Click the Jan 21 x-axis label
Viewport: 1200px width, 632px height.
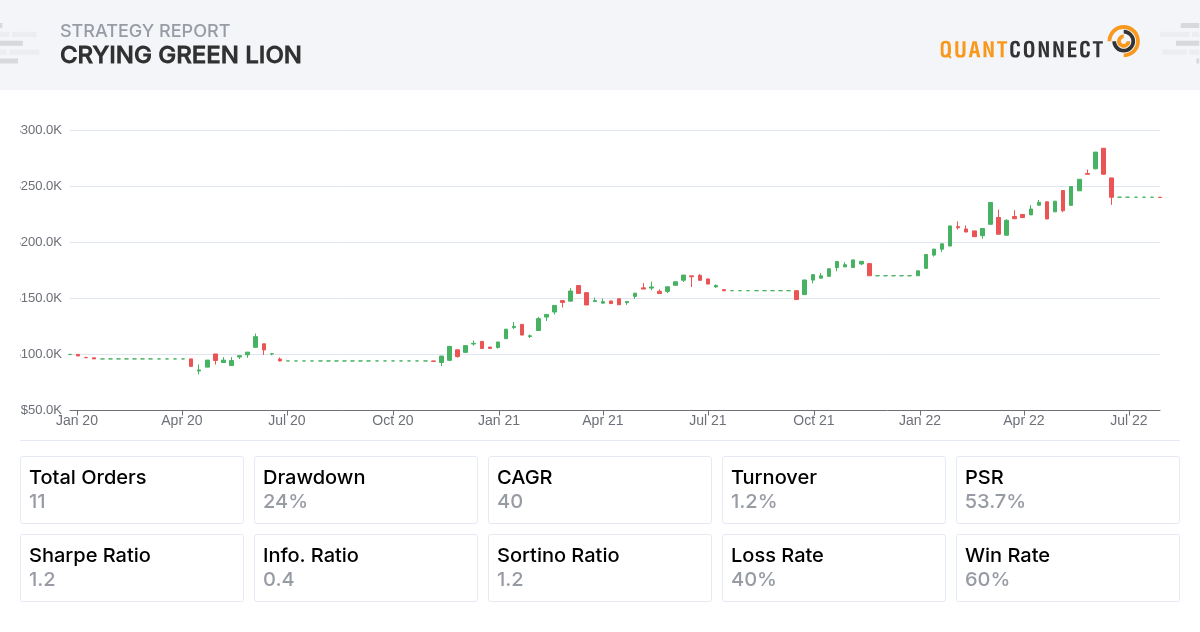click(498, 421)
